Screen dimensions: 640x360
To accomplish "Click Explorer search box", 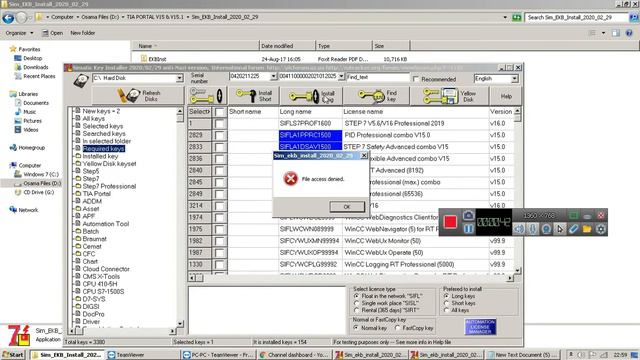I will click(x=576, y=18).
